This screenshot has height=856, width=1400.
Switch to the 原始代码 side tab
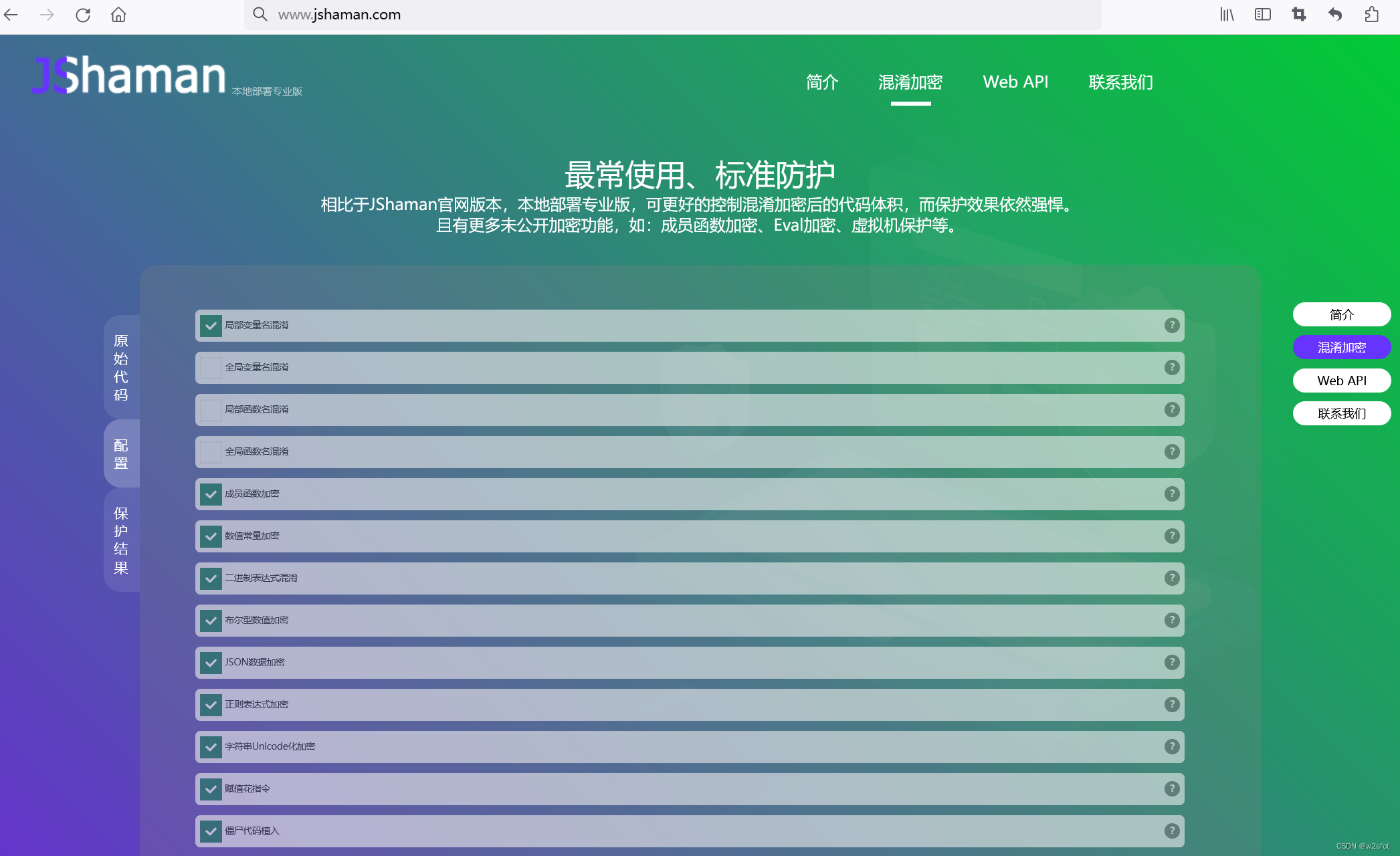point(121,367)
